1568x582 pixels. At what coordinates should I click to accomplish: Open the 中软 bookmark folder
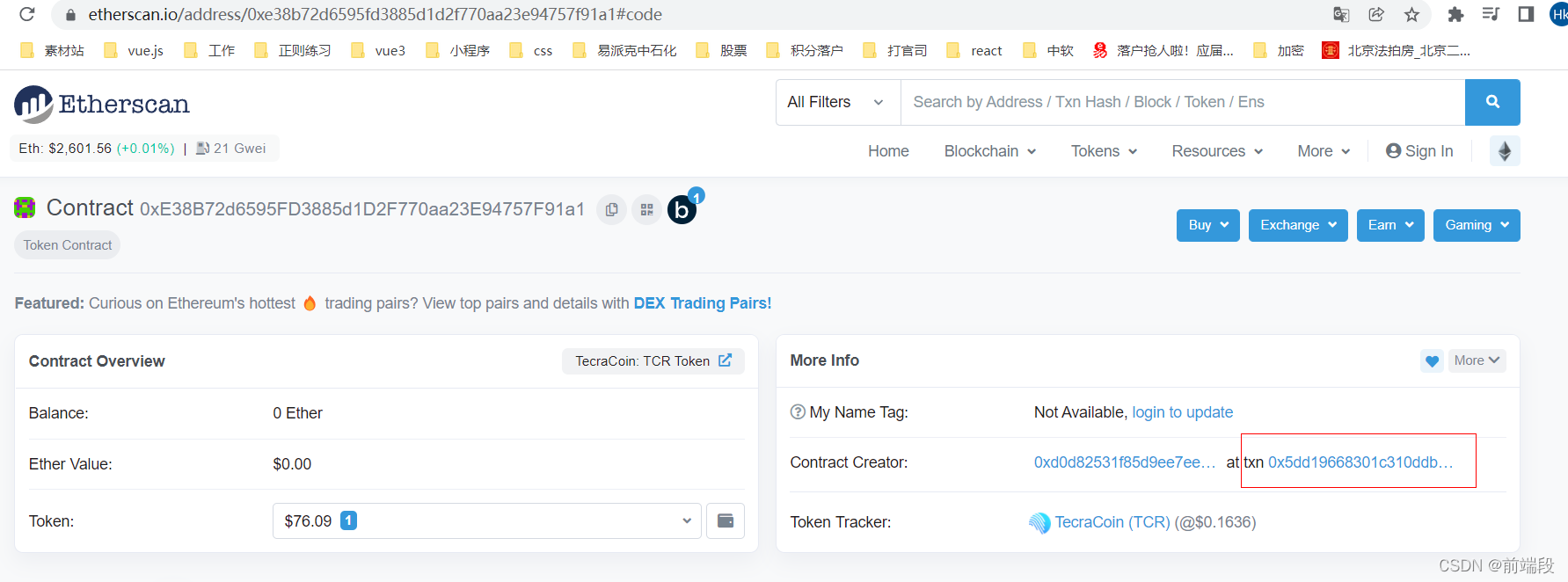(1048, 50)
